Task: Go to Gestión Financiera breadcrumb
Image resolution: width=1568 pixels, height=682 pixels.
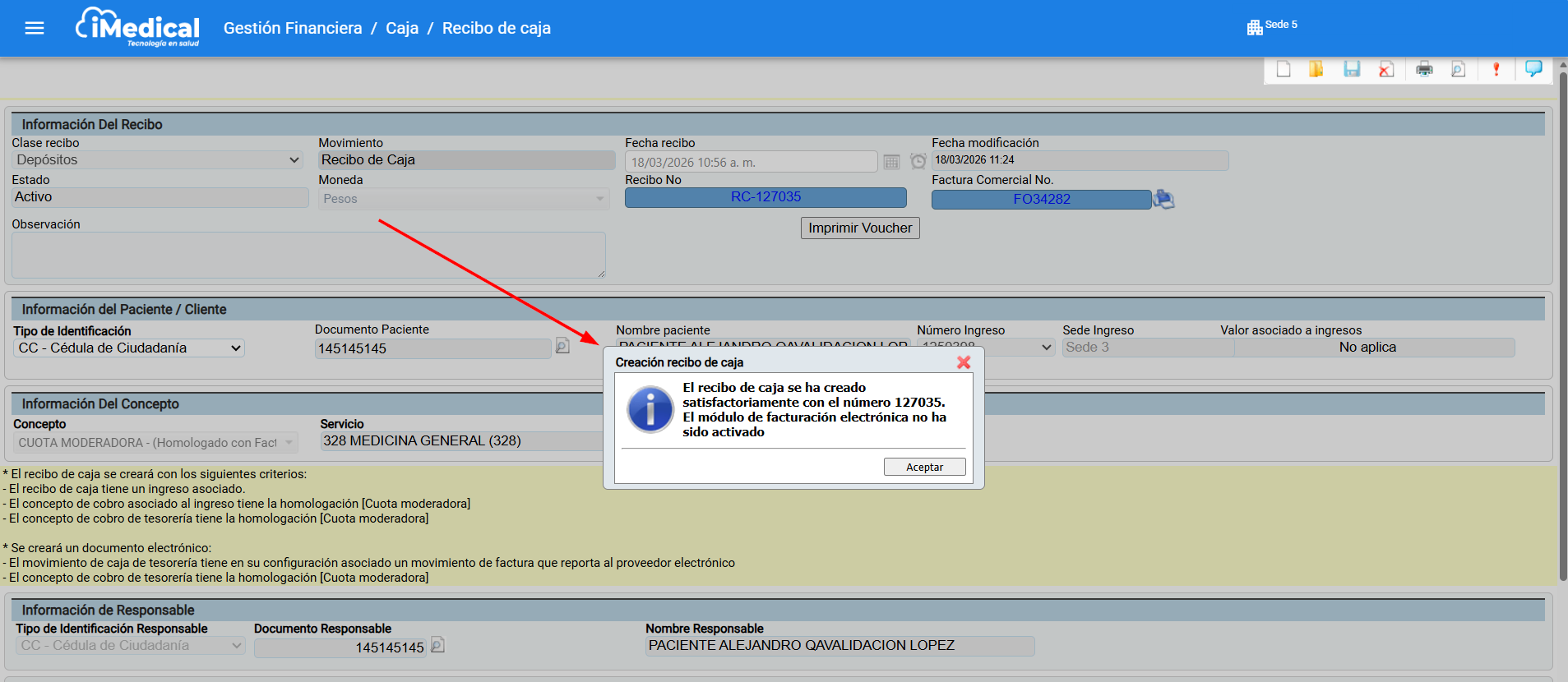Action: [293, 29]
